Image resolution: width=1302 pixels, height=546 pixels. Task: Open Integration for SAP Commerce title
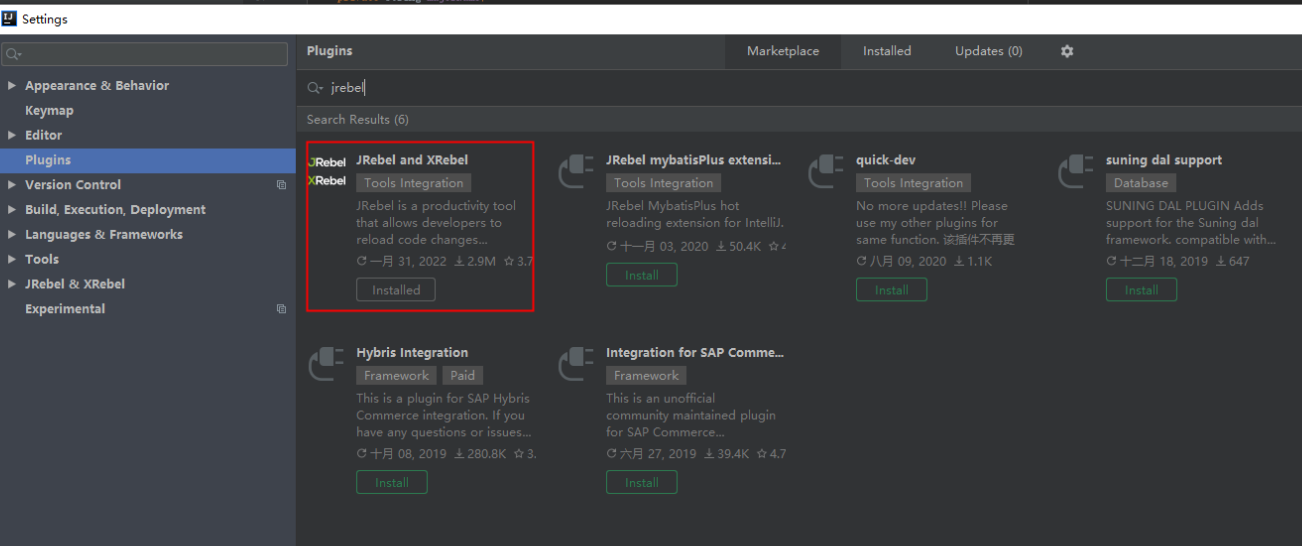tap(695, 353)
